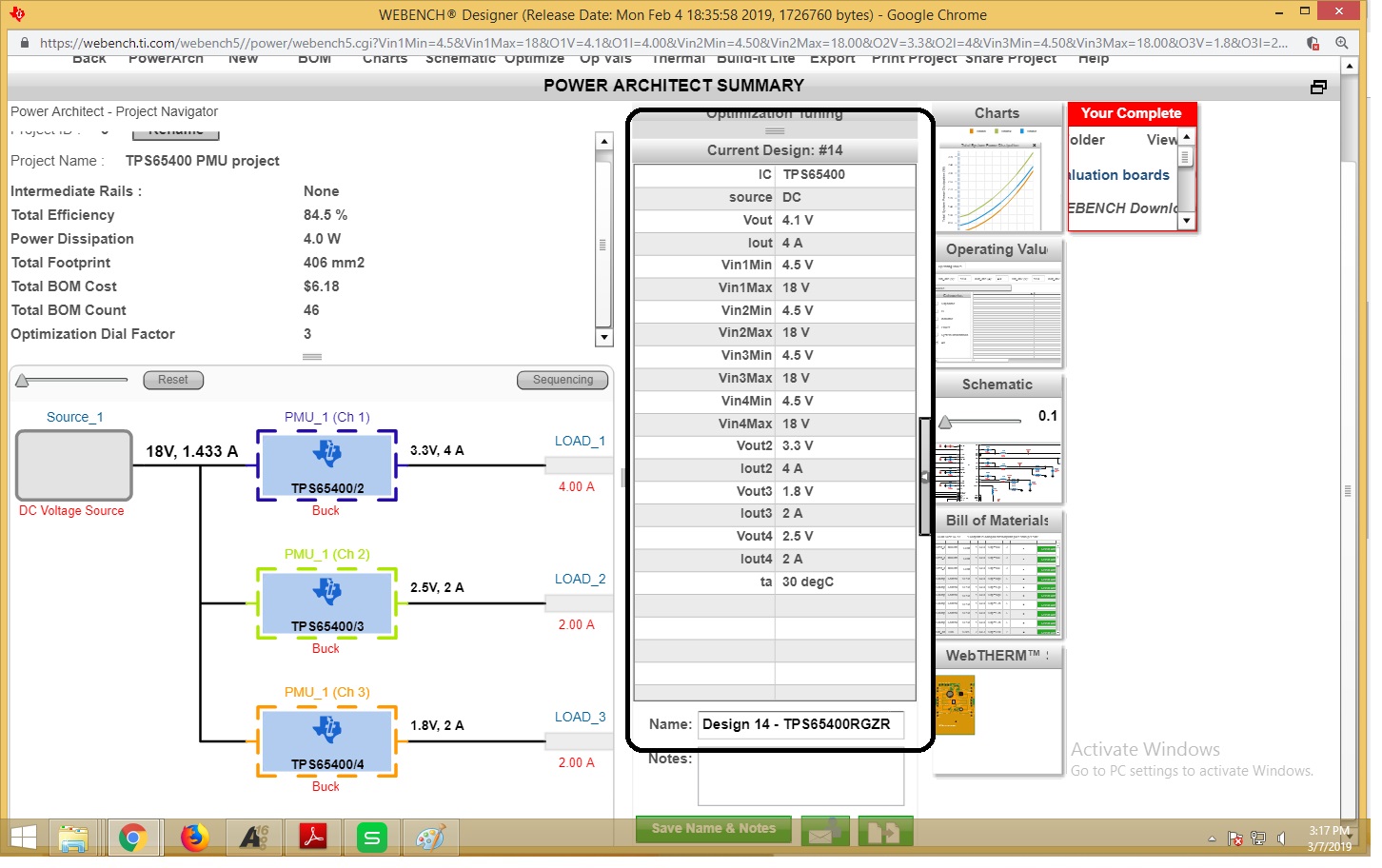Select the DC Voltage Source block
The image size is (1382, 868).
(73, 465)
